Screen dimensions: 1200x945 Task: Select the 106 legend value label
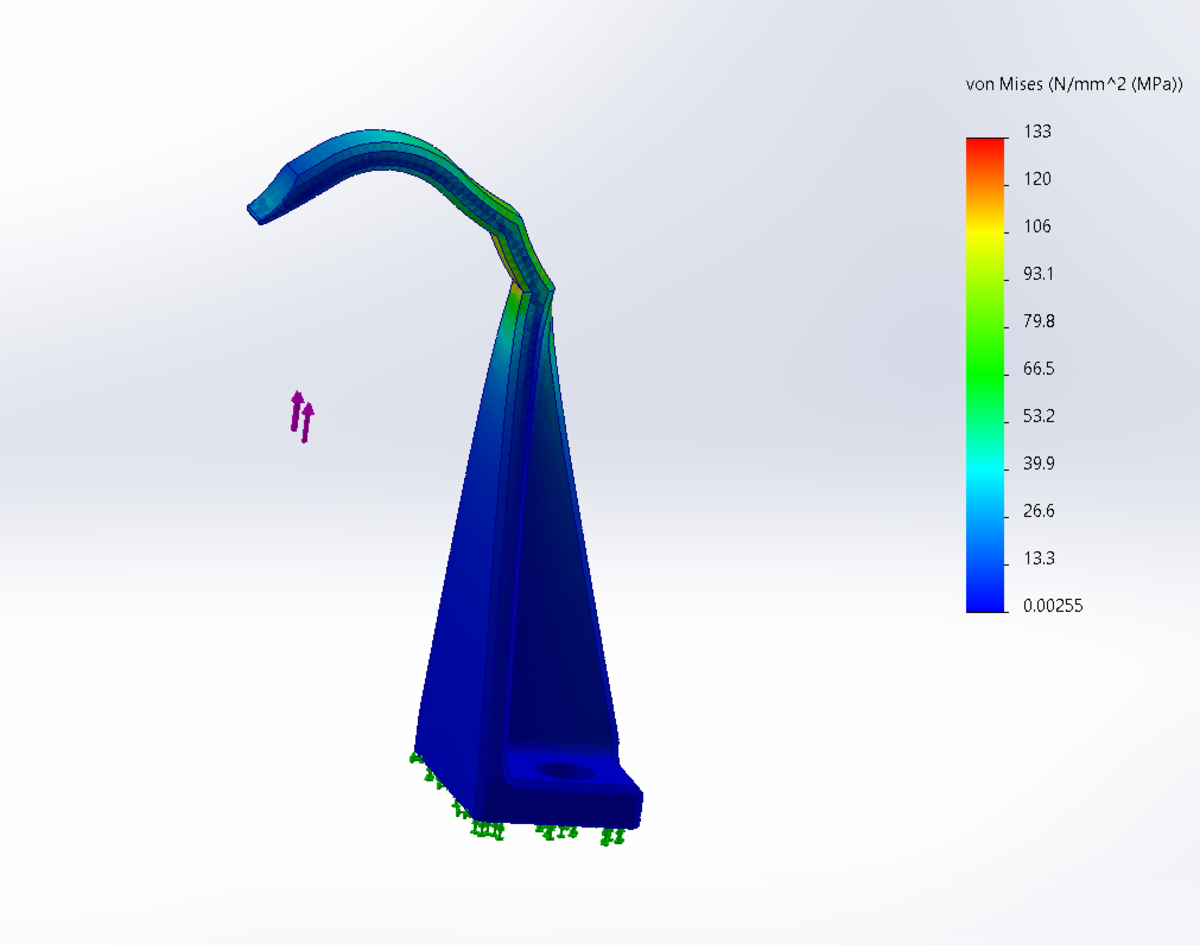tap(1037, 227)
